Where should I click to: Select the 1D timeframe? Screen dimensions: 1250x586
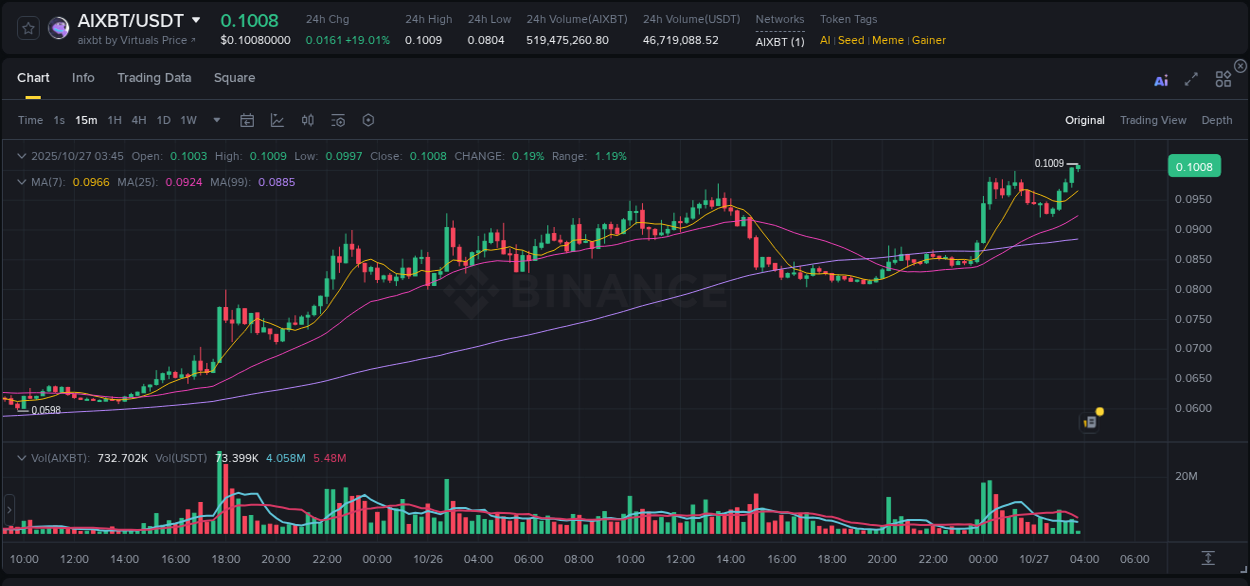[x=162, y=120]
